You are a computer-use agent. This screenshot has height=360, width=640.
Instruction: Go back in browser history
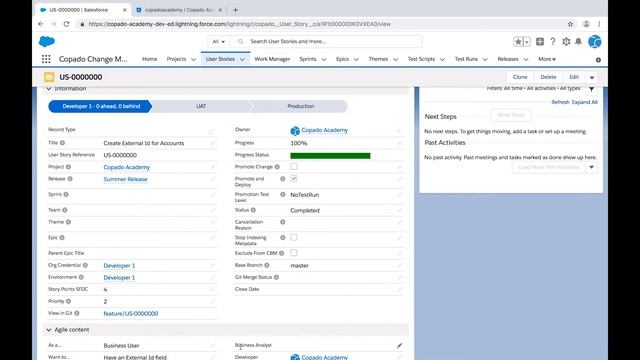pyautogui.click(x=41, y=24)
